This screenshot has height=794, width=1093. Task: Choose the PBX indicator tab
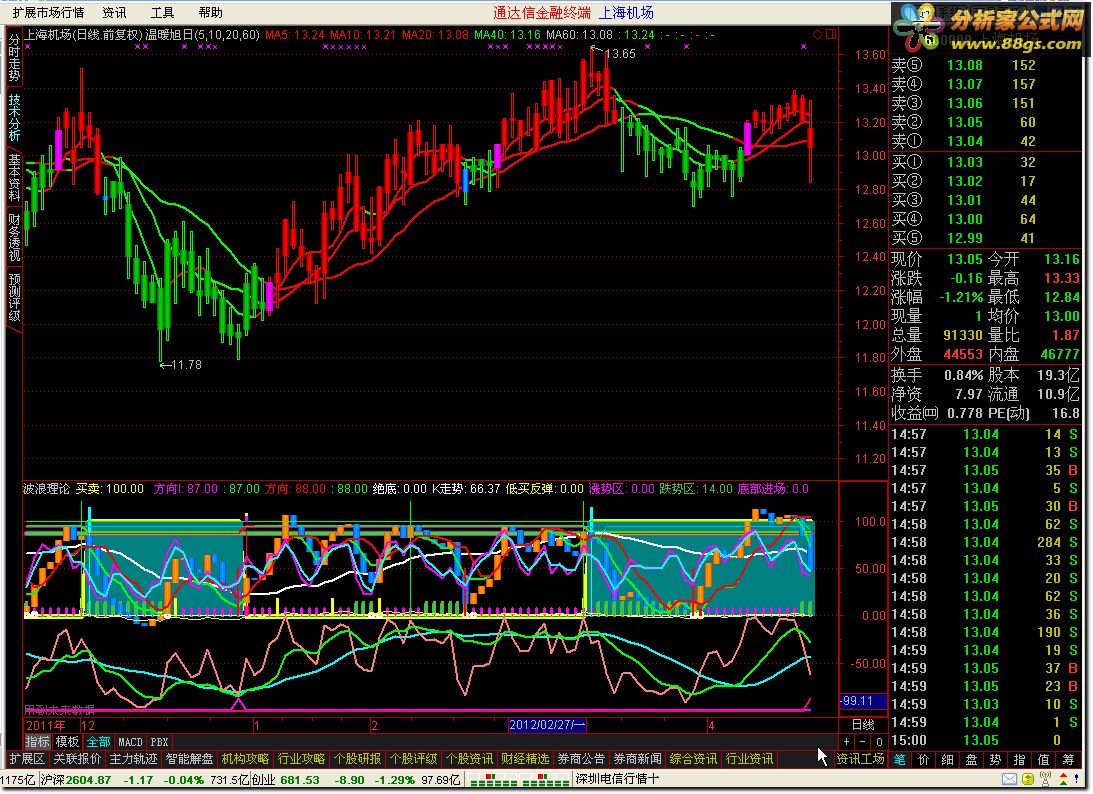pyautogui.click(x=160, y=742)
